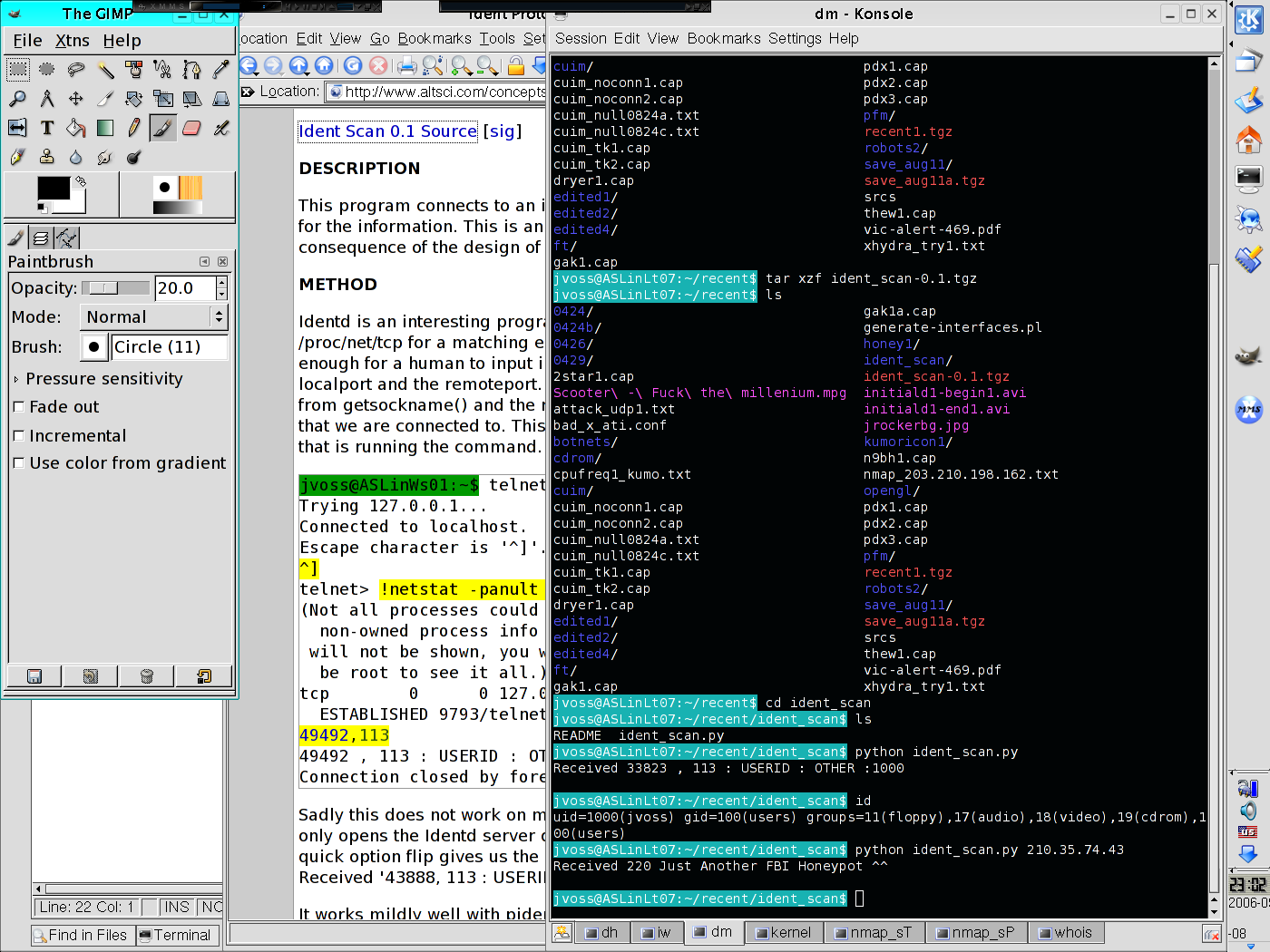Screen dimensions: 1270x952
Task: Swap foreground and background colors arrow
Action: tap(81, 181)
